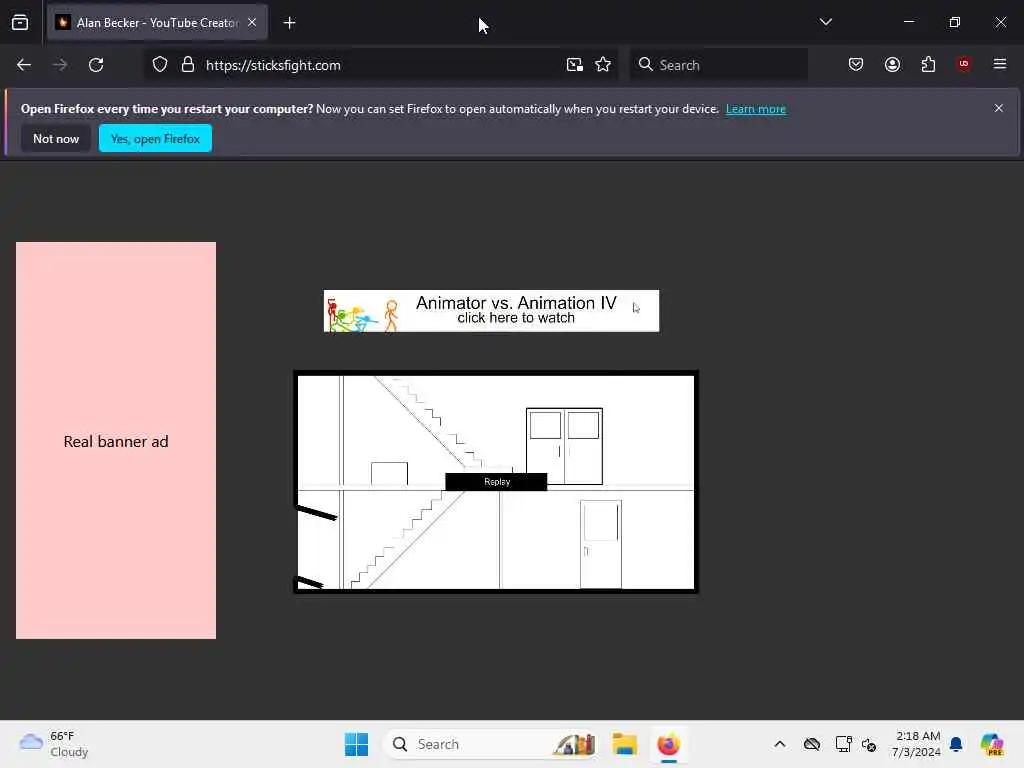Click the Real banner ad panel

[x=116, y=441]
